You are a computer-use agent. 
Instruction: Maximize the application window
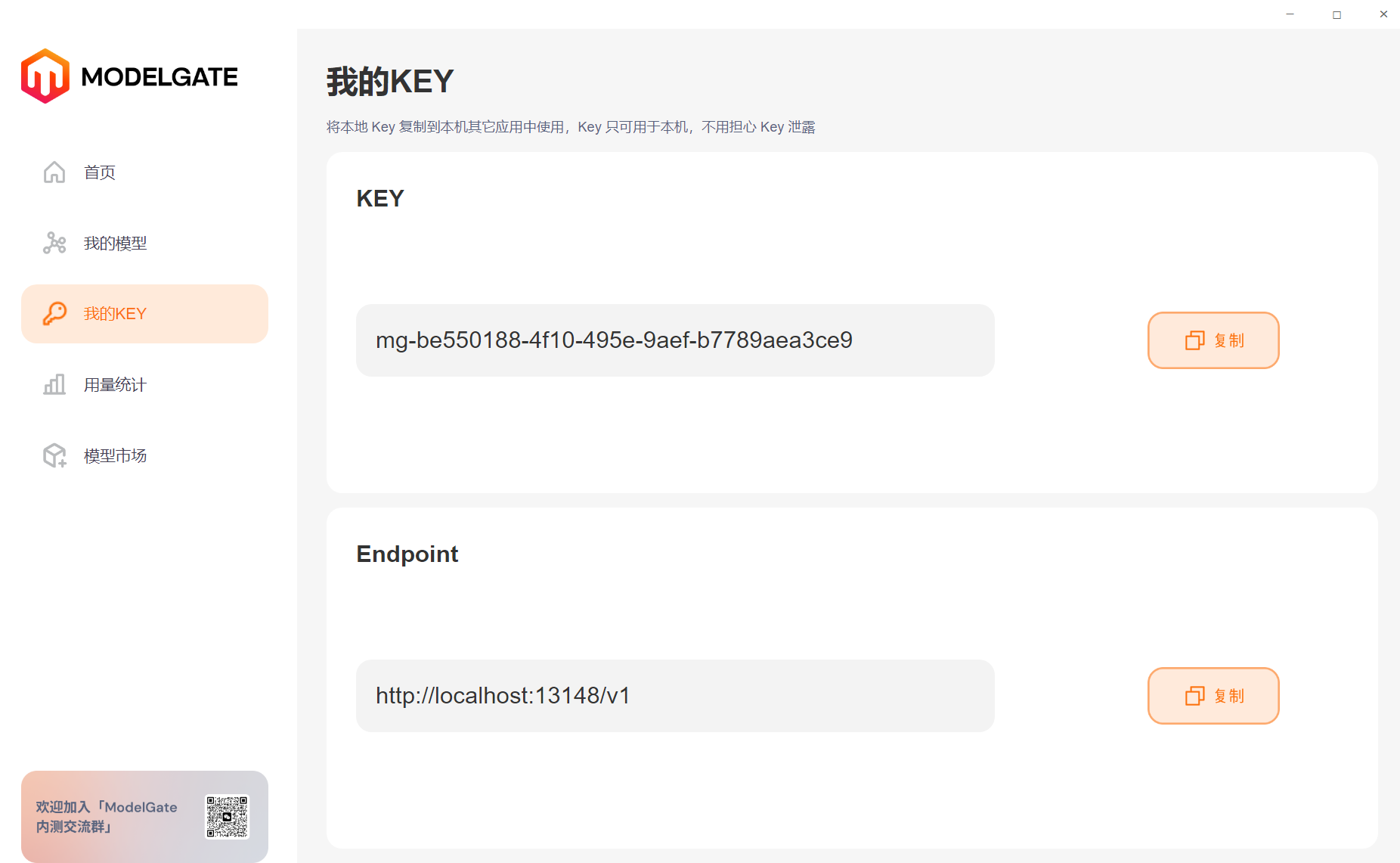pos(1337,14)
